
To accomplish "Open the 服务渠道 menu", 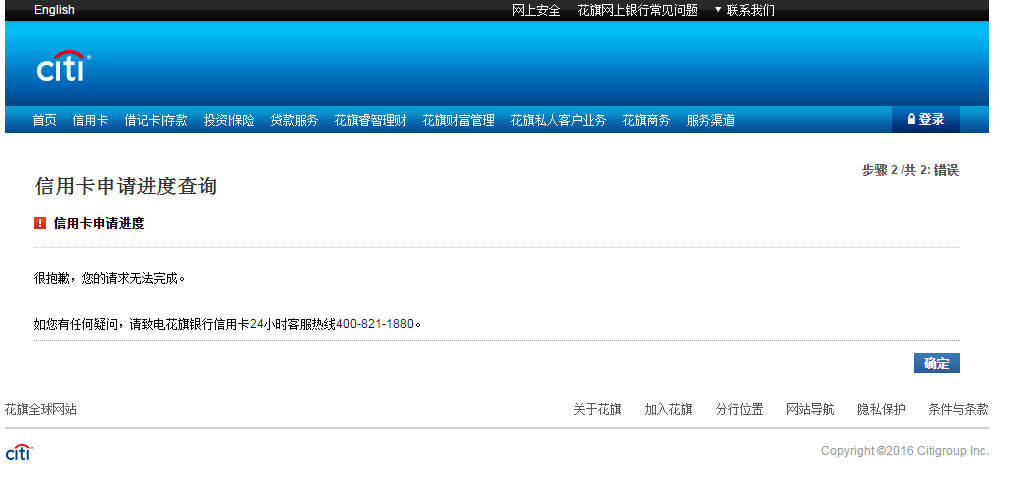I will pos(711,120).
